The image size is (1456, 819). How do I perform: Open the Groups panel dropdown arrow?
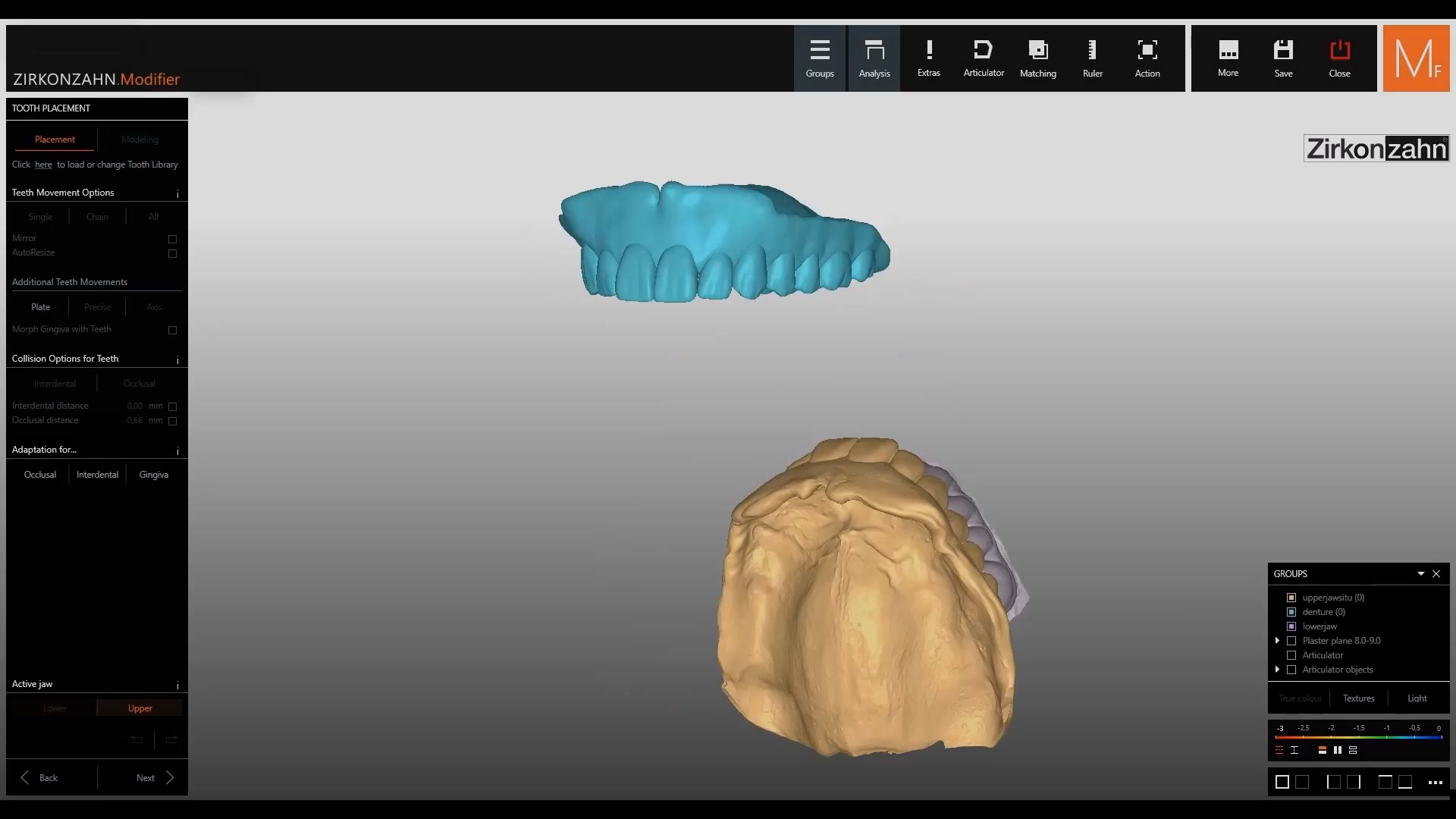[x=1421, y=574]
